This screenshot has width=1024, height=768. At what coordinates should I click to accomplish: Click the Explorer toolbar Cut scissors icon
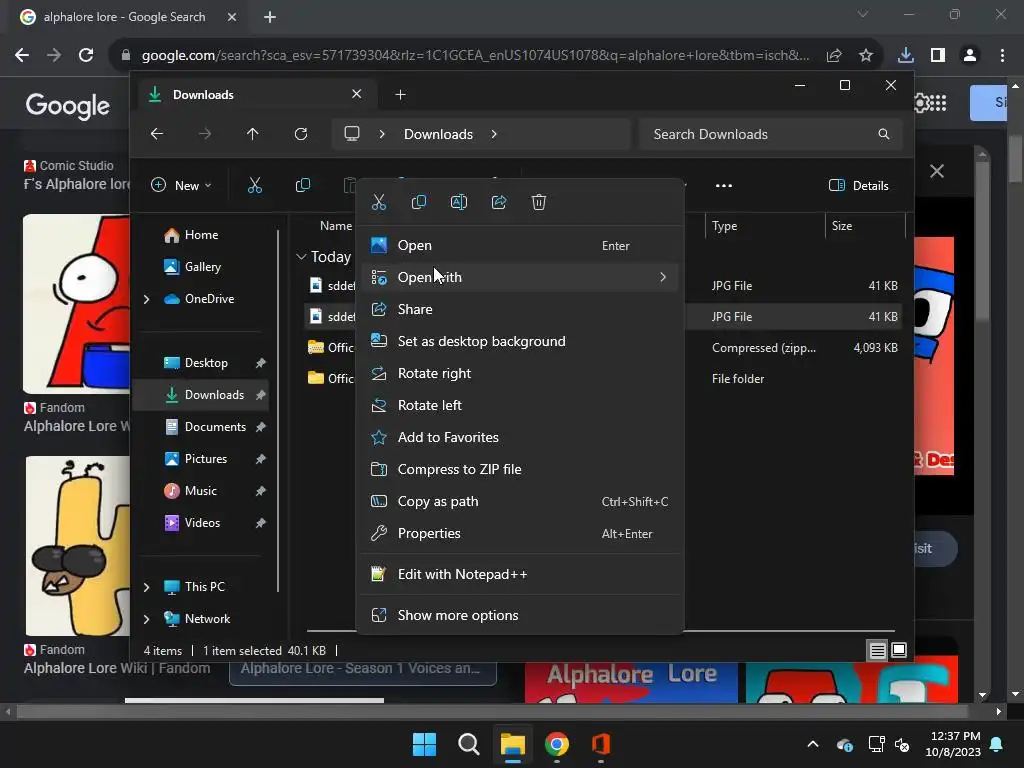tap(255, 185)
